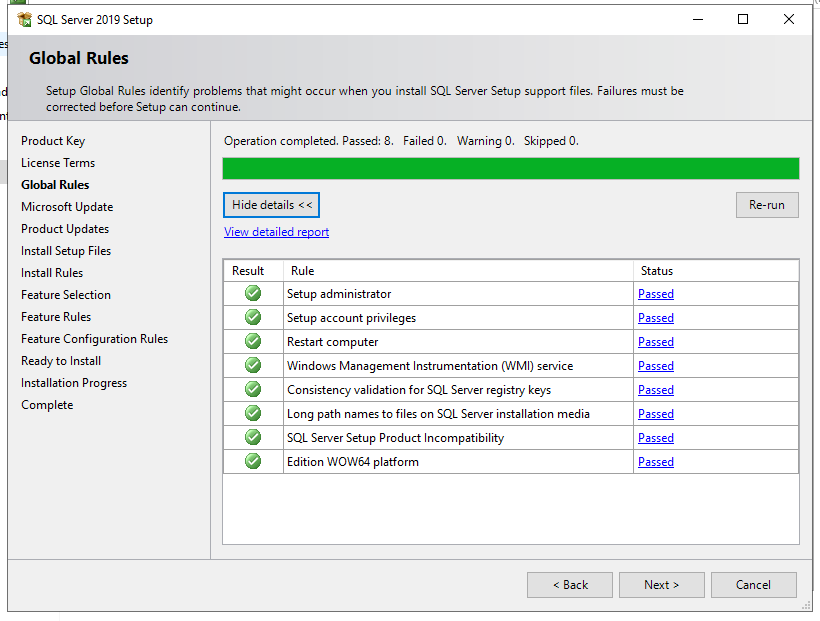The image size is (820, 621).
Task: Click the 'Windows Management Instrumentation (WMI) service' text
Action: (x=430, y=366)
